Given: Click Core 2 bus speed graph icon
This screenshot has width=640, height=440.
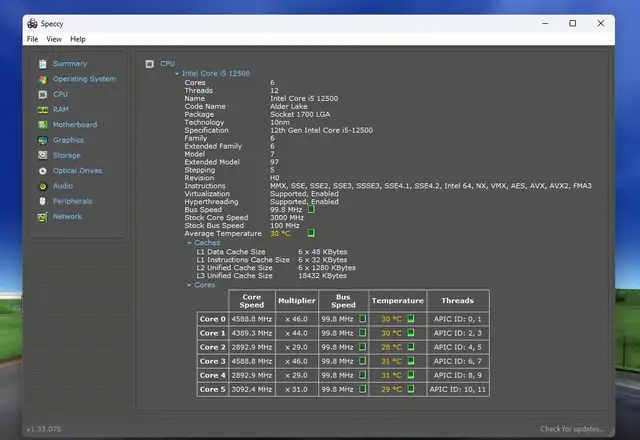Looking at the screenshot, I should tap(362, 347).
